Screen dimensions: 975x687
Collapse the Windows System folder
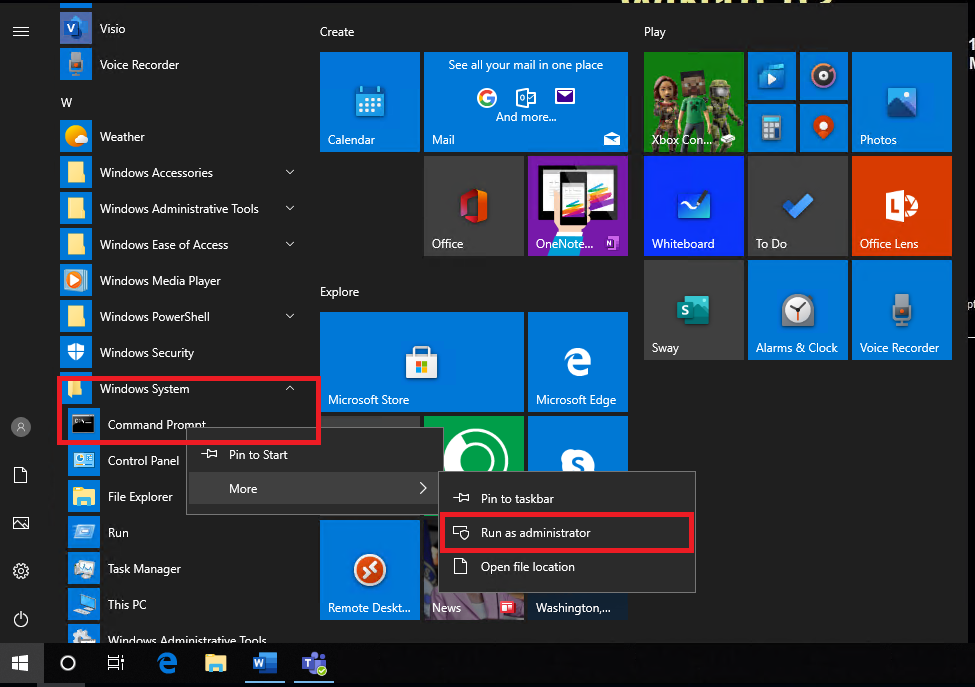point(289,388)
